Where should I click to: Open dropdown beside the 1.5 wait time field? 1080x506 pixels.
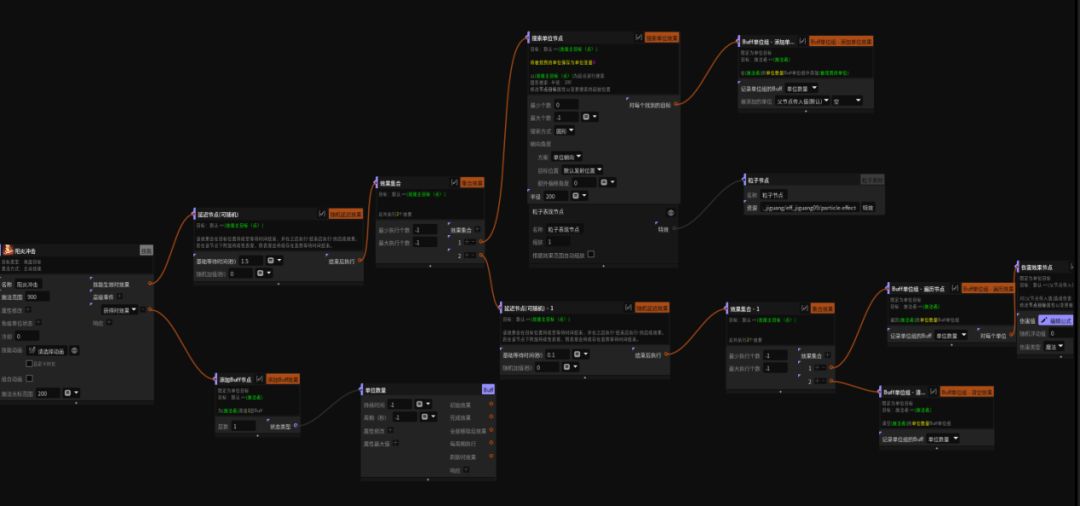point(274,261)
